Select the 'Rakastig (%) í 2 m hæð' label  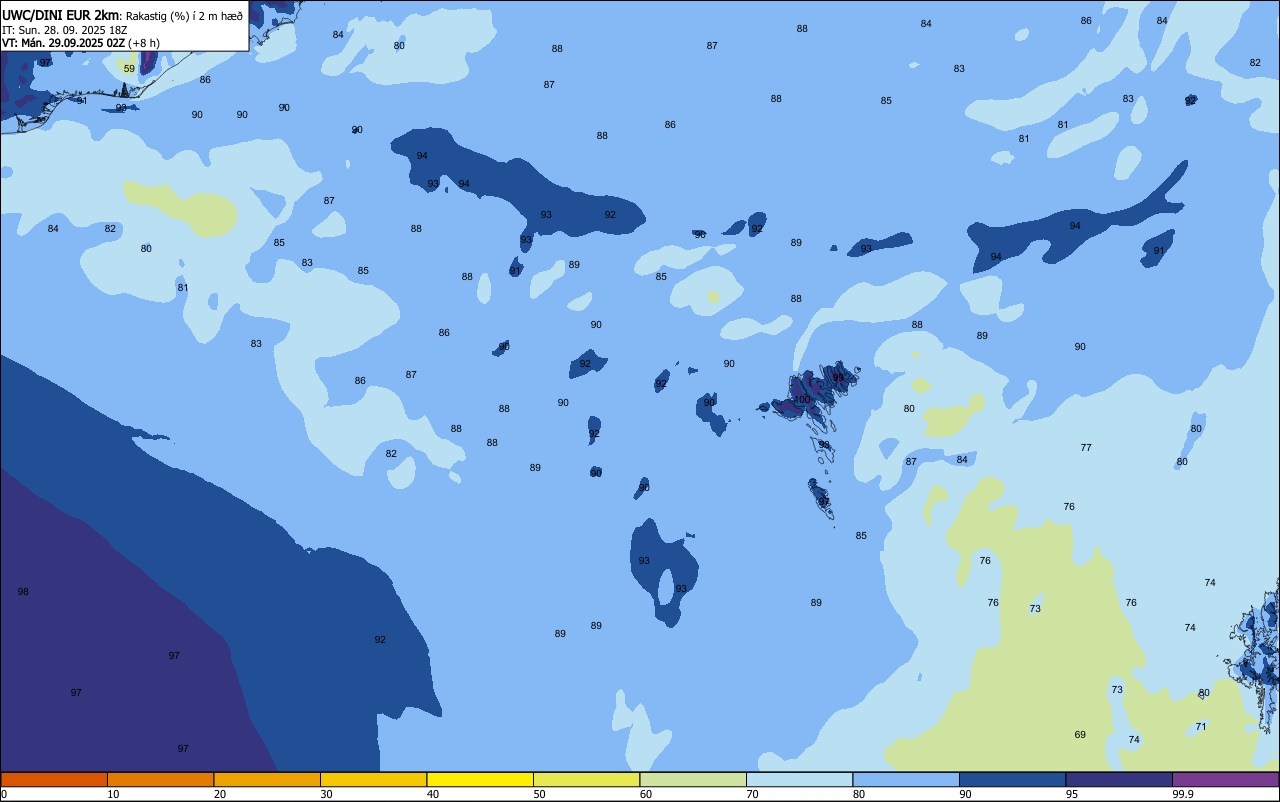click(184, 15)
